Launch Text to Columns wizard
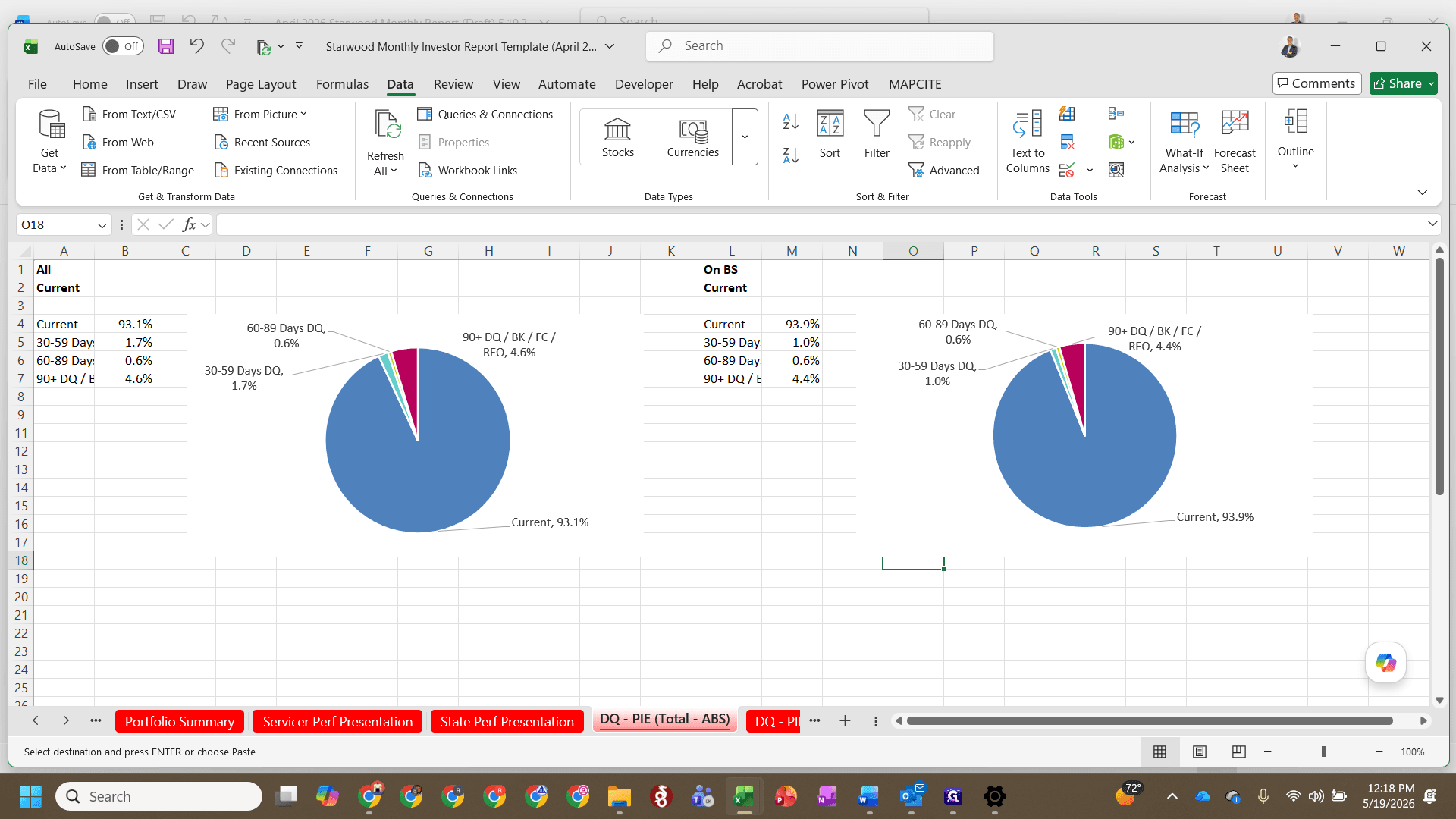 pyautogui.click(x=1028, y=142)
